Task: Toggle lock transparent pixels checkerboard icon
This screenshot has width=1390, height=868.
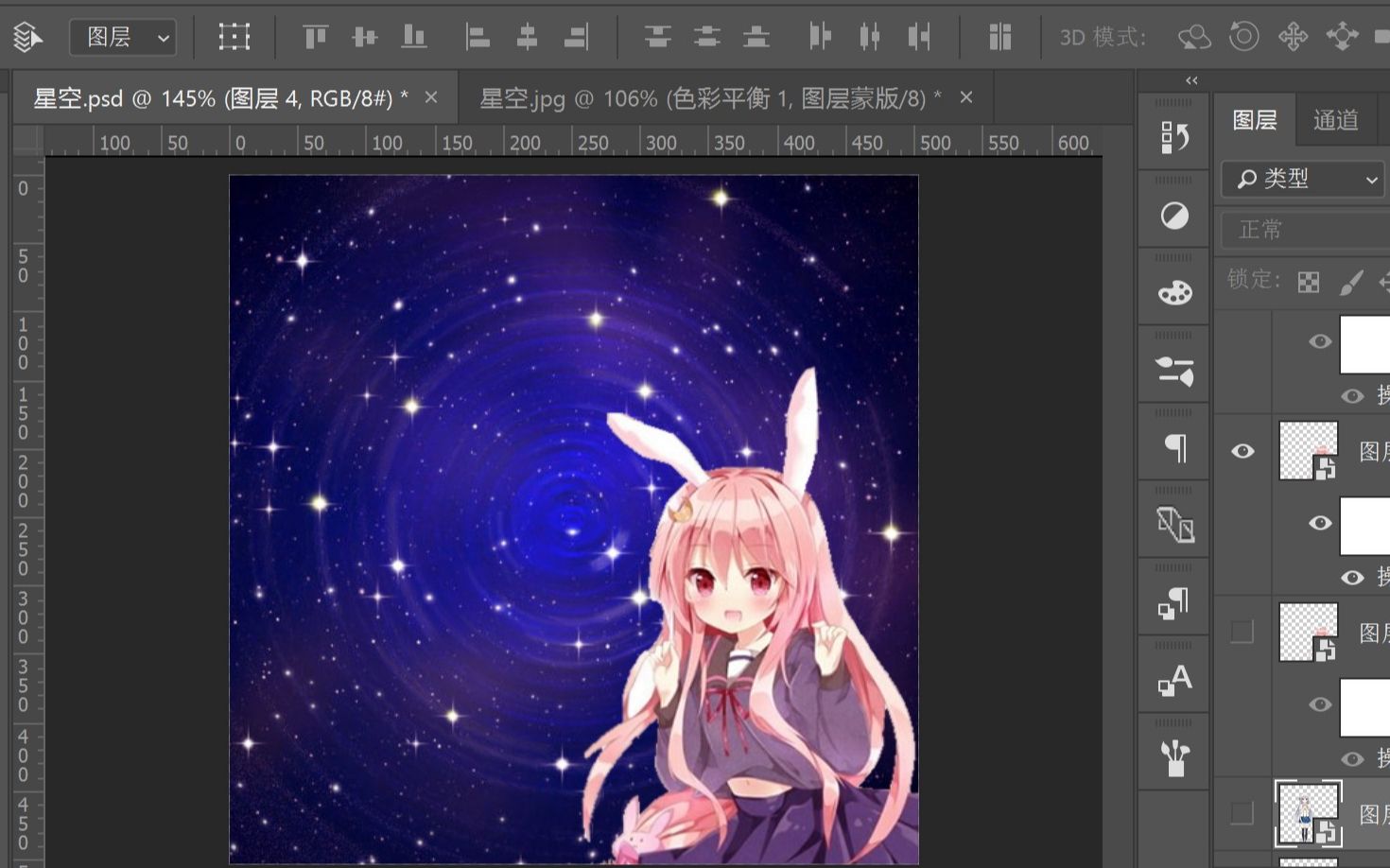Action: pos(1309,282)
